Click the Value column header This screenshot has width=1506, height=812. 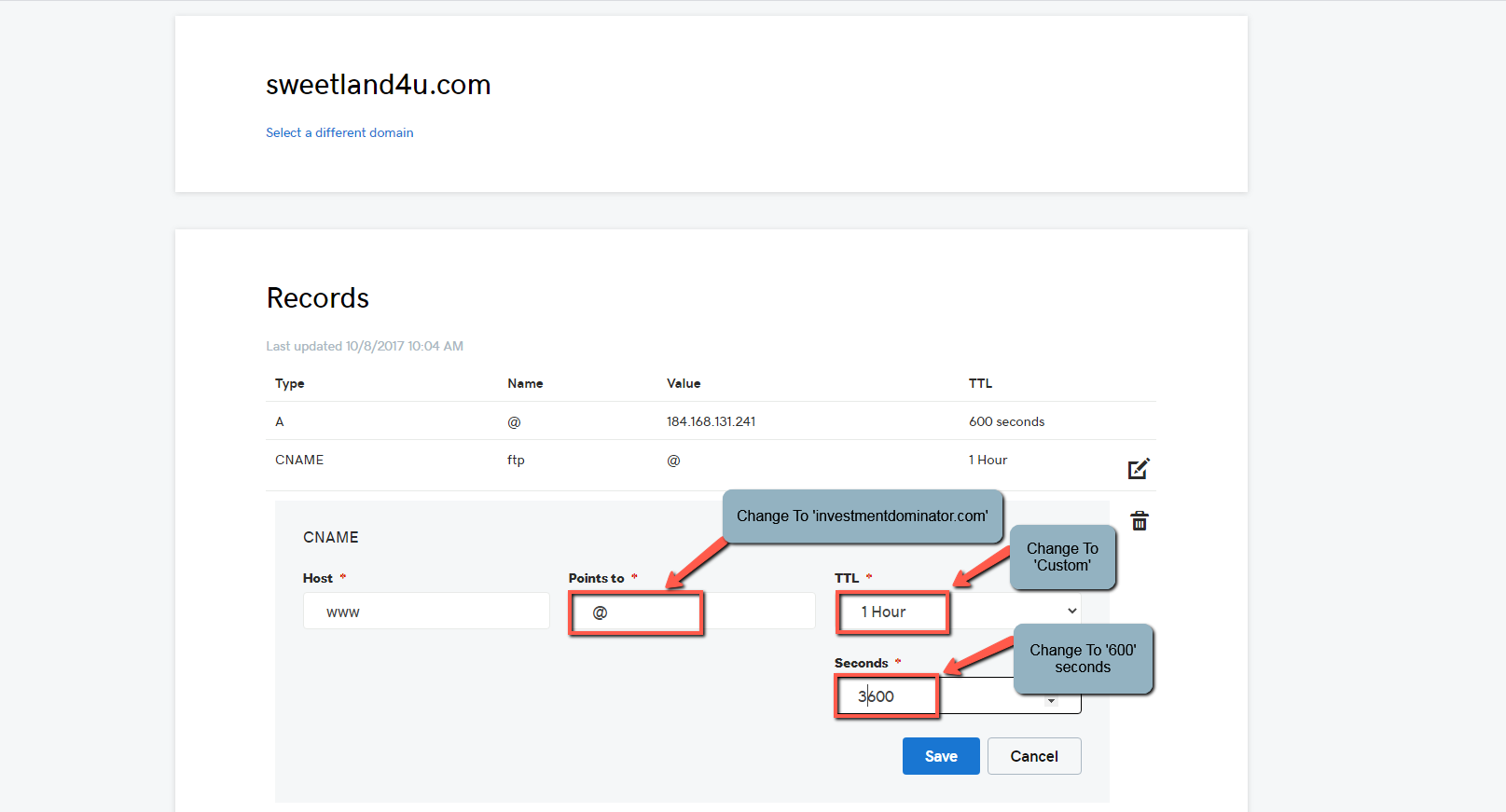(684, 383)
